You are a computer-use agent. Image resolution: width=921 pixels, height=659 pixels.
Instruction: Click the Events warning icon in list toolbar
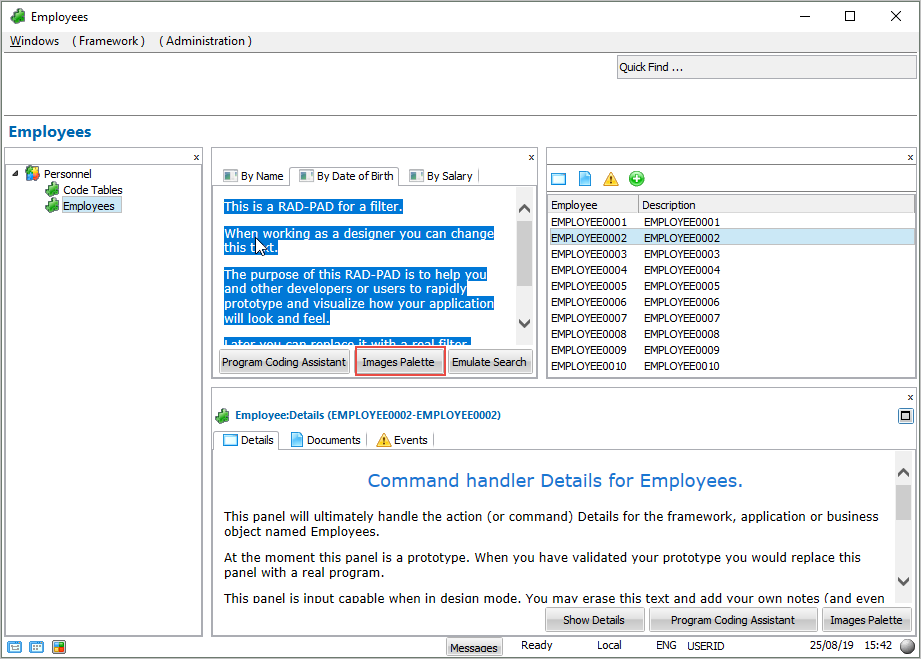(611, 179)
